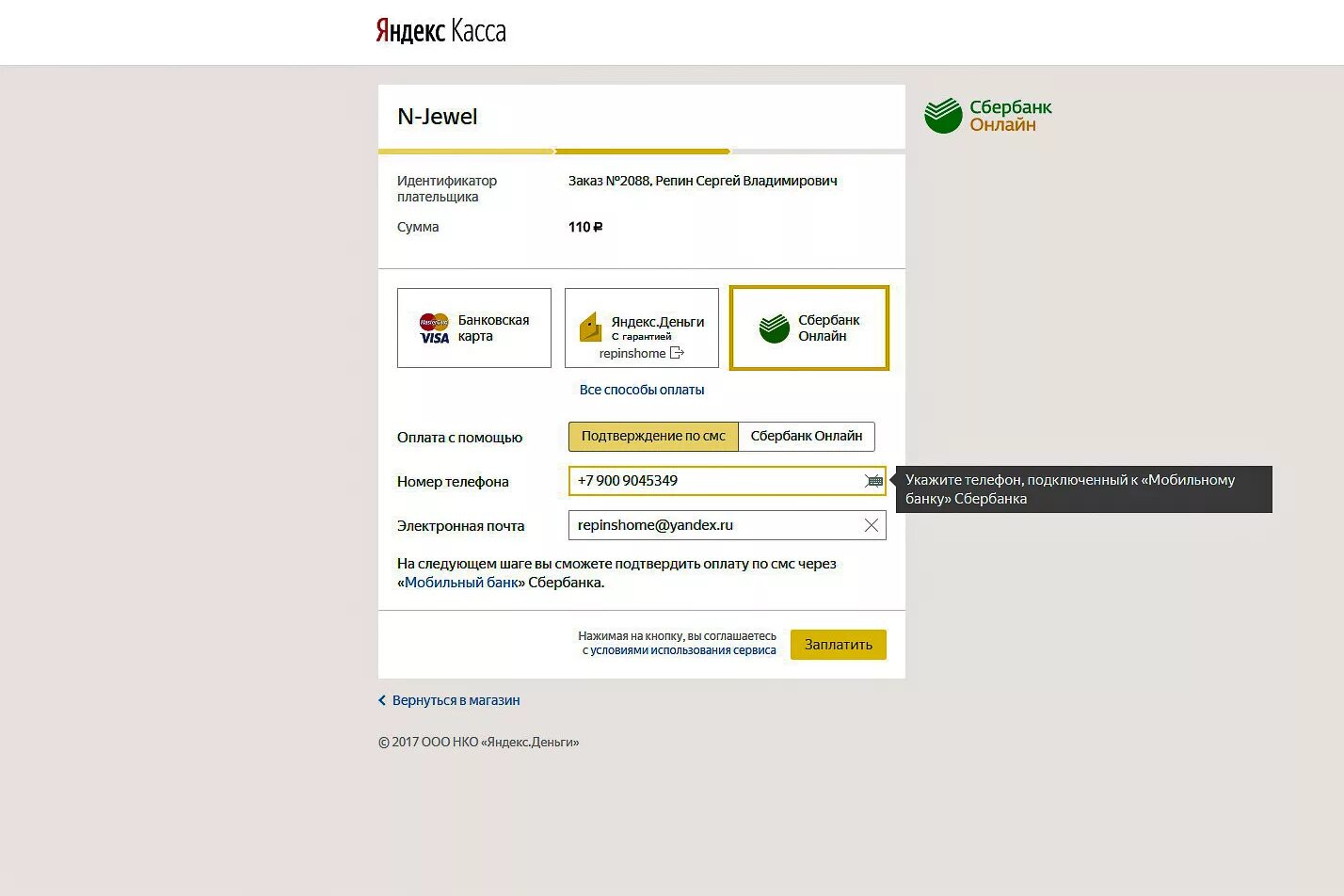This screenshot has width=1344, height=896.
Task: Click the payment progress bar
Action: tap(642, 151)
